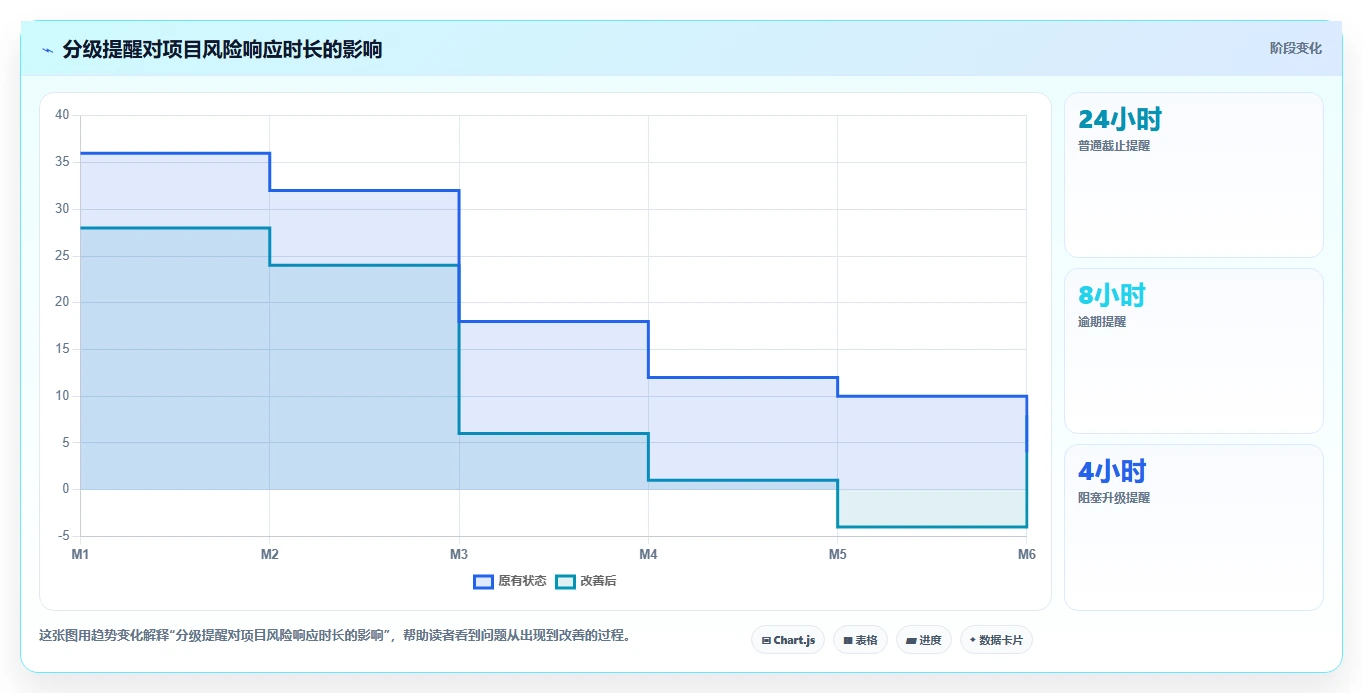
Task: Click the M5 x-axis label
Action: [837, 554]
